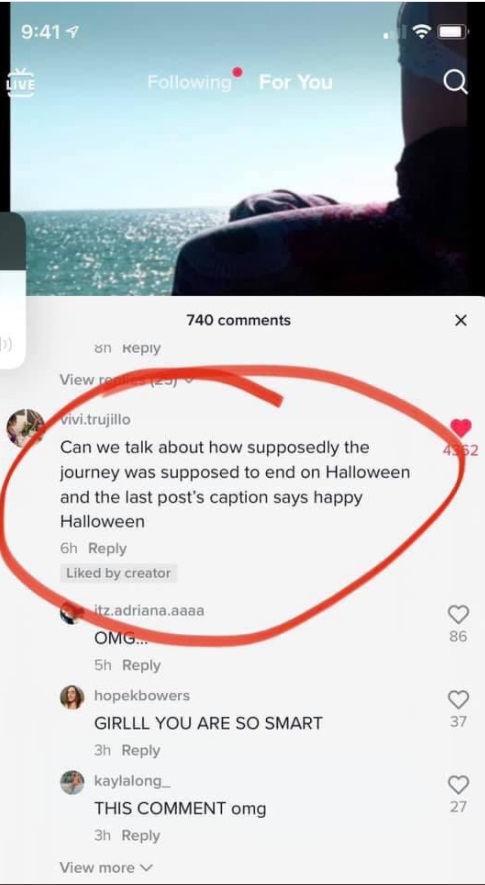Like kaylalong_'s comment heart

[458, 784]
